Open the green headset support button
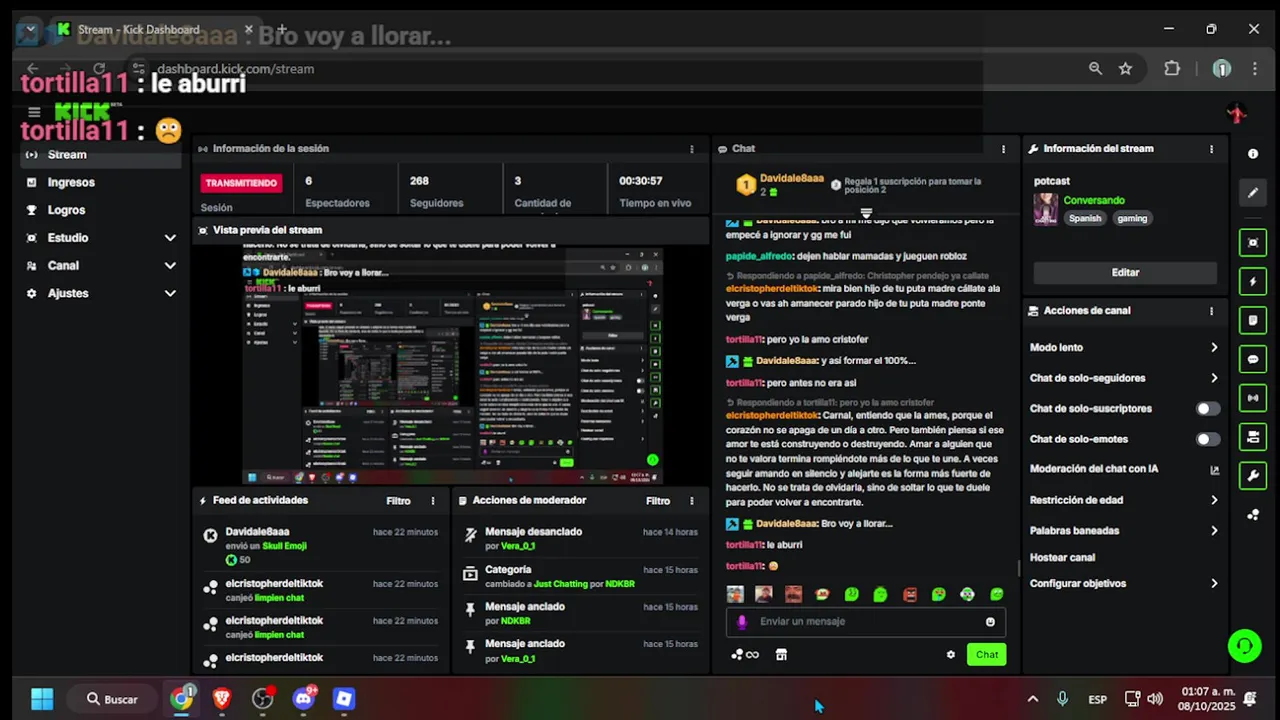 pyautogui.click(x=1244, y=646)
